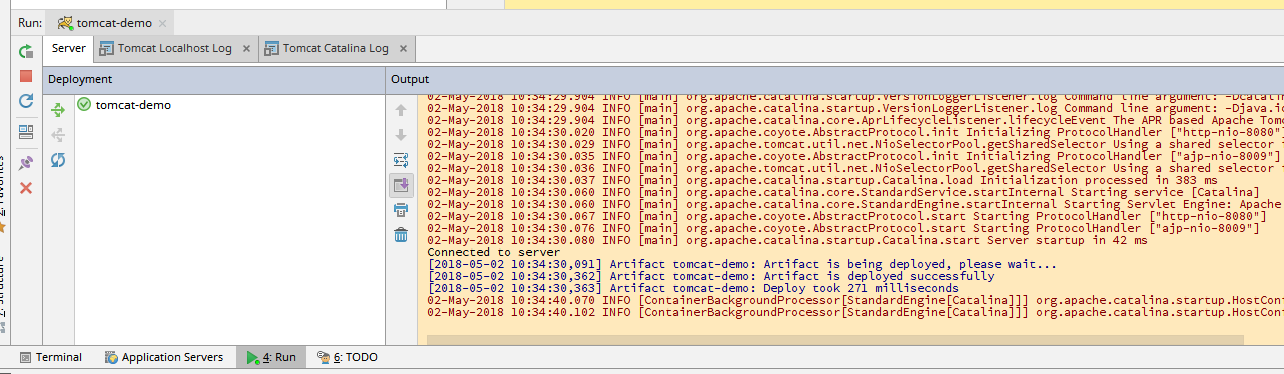Viewport: 1284px width, 374px height.
Task: Close the tomcat-demo run tab
Action: click(x=163, y=22)
